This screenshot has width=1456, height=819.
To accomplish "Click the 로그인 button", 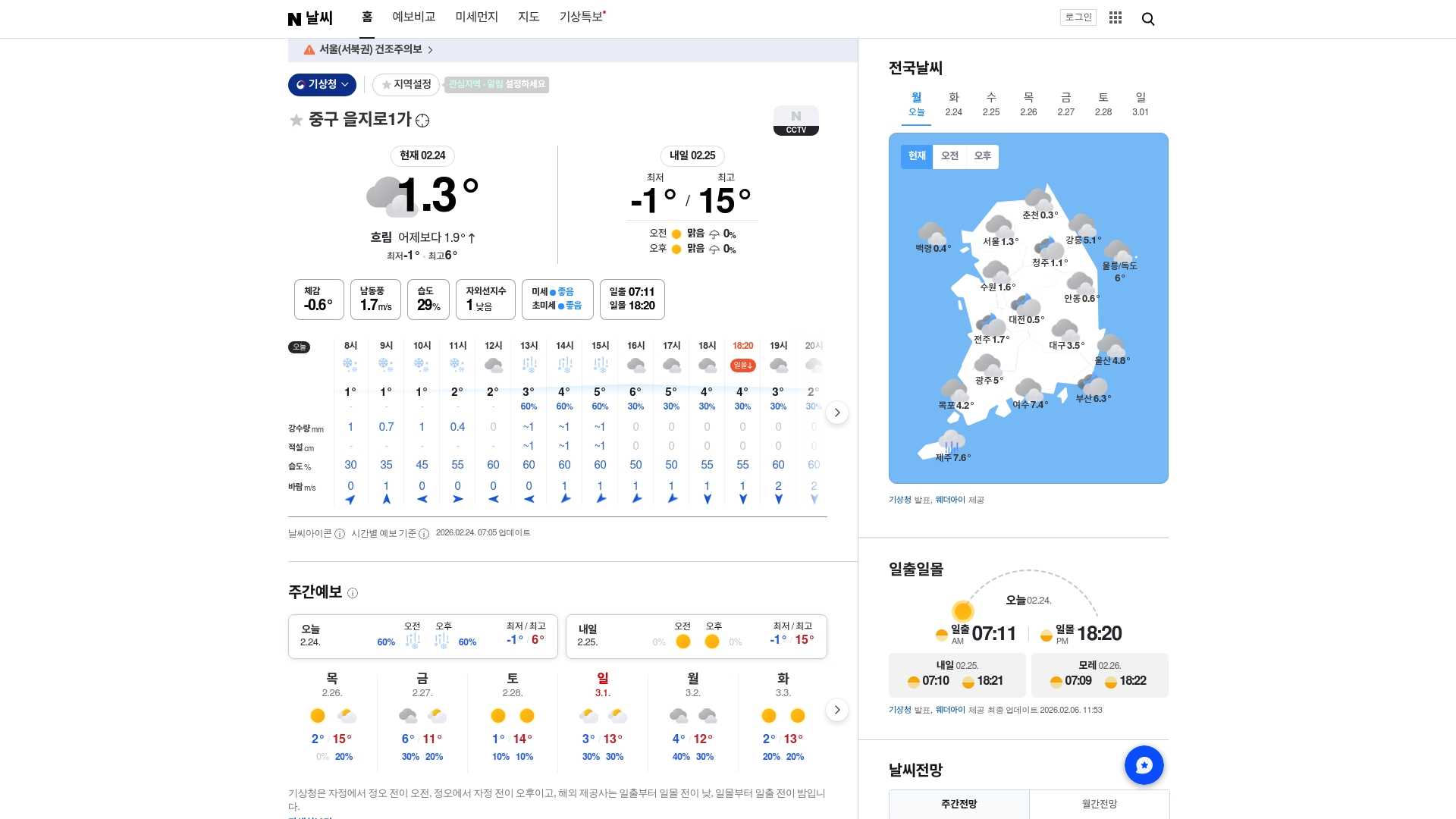I will click(x=1078, y=17).
